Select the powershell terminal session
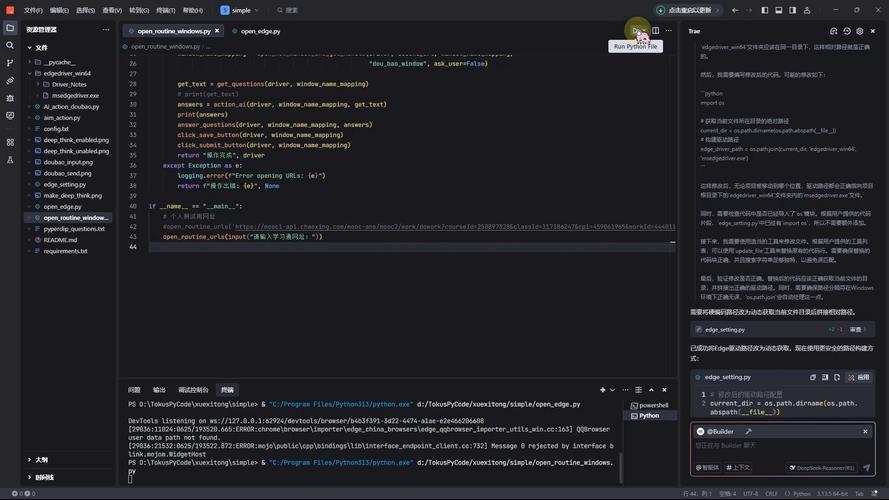This screenshot has width=889, height=500. [650, 405]
